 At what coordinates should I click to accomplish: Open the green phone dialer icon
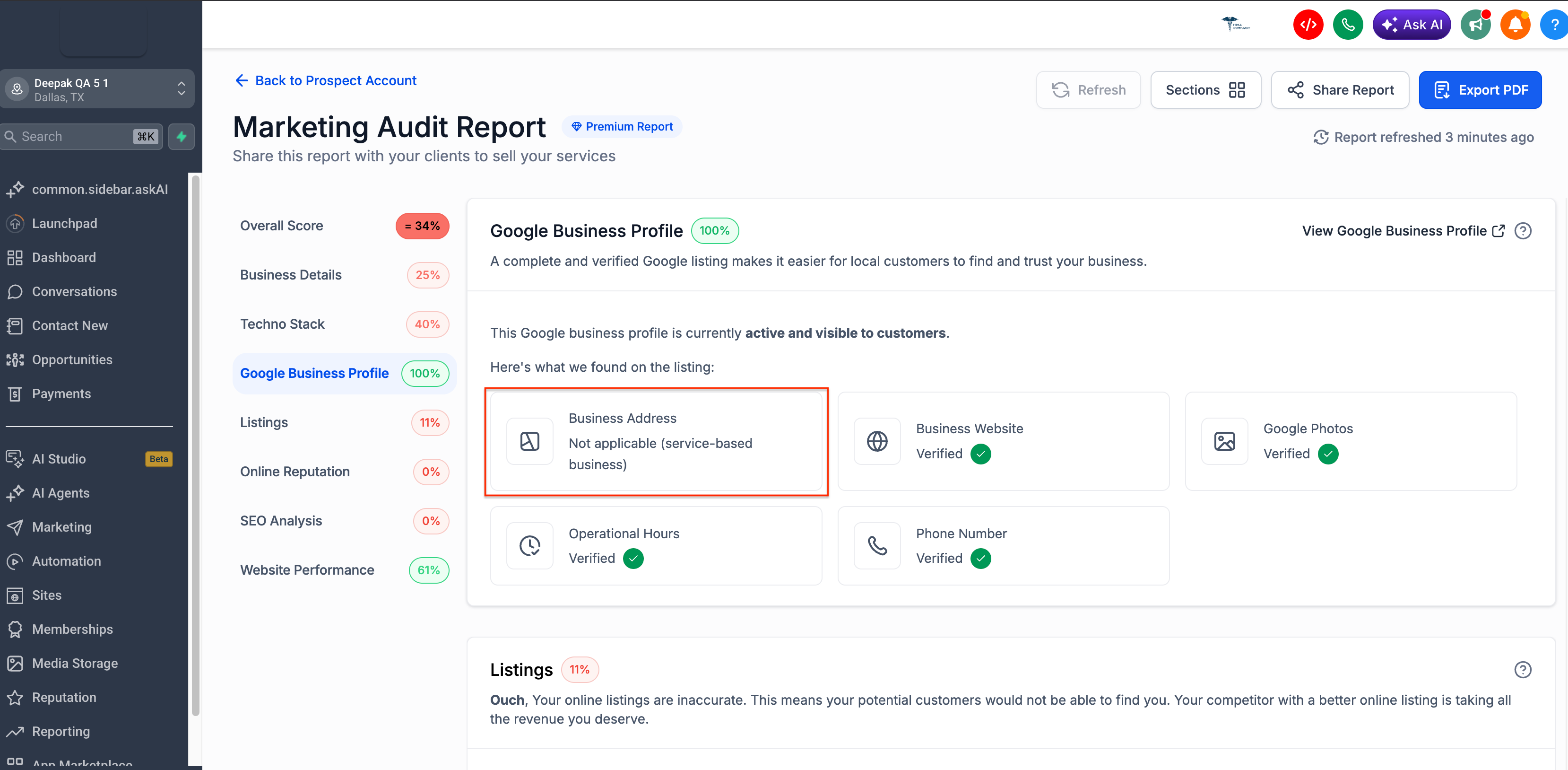tap(1348, 25)
